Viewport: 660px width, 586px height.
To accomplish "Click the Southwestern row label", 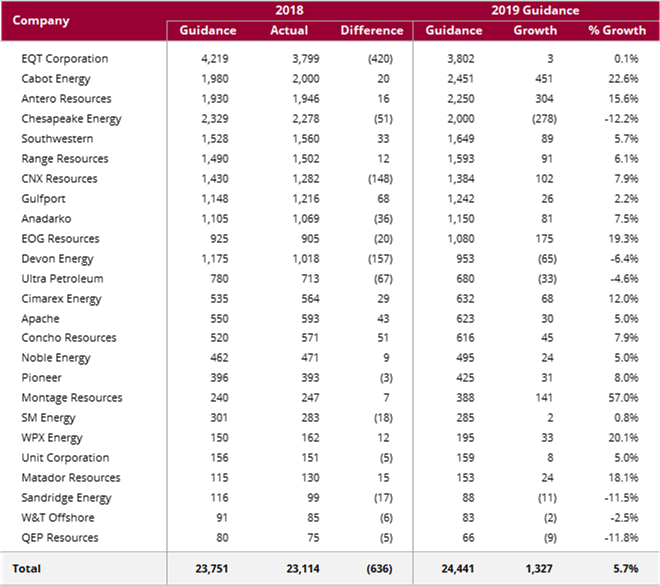I will (x=57, y=139).
